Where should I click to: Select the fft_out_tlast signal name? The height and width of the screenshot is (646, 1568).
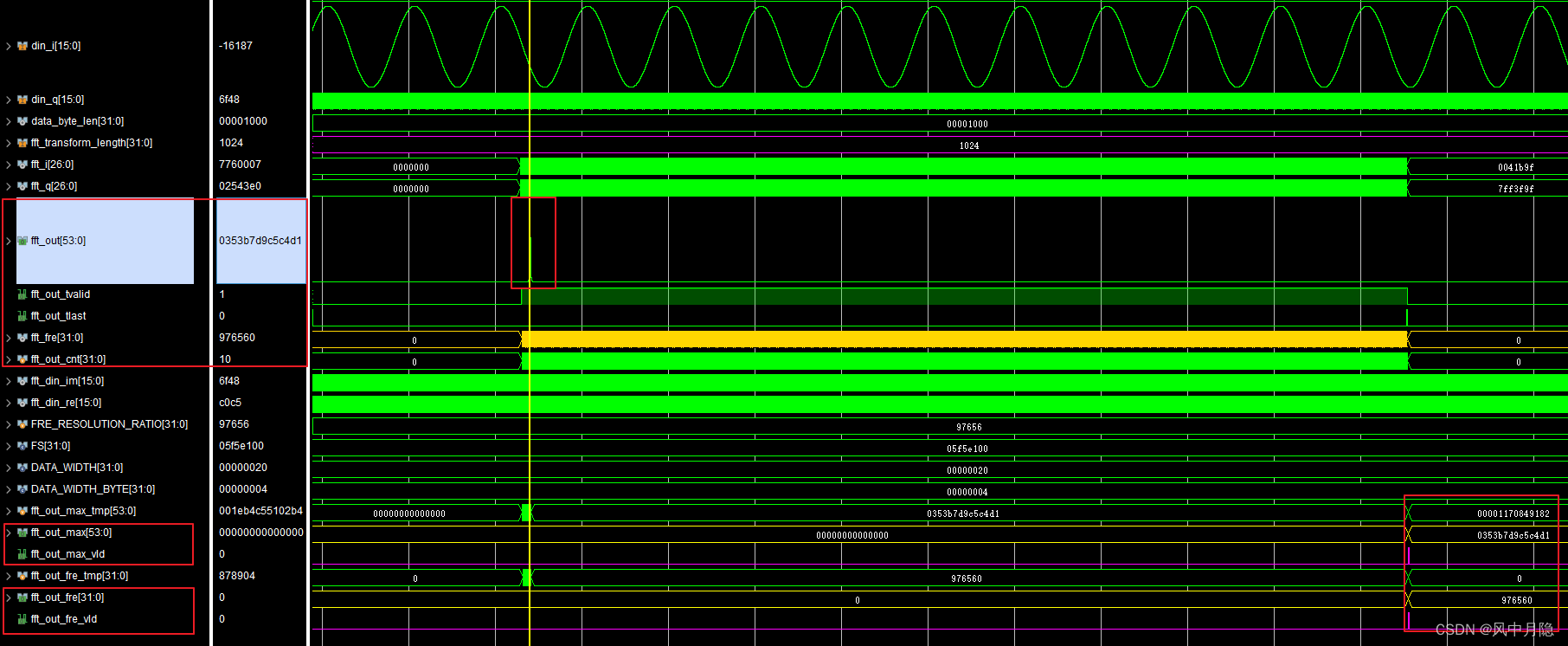59,316
